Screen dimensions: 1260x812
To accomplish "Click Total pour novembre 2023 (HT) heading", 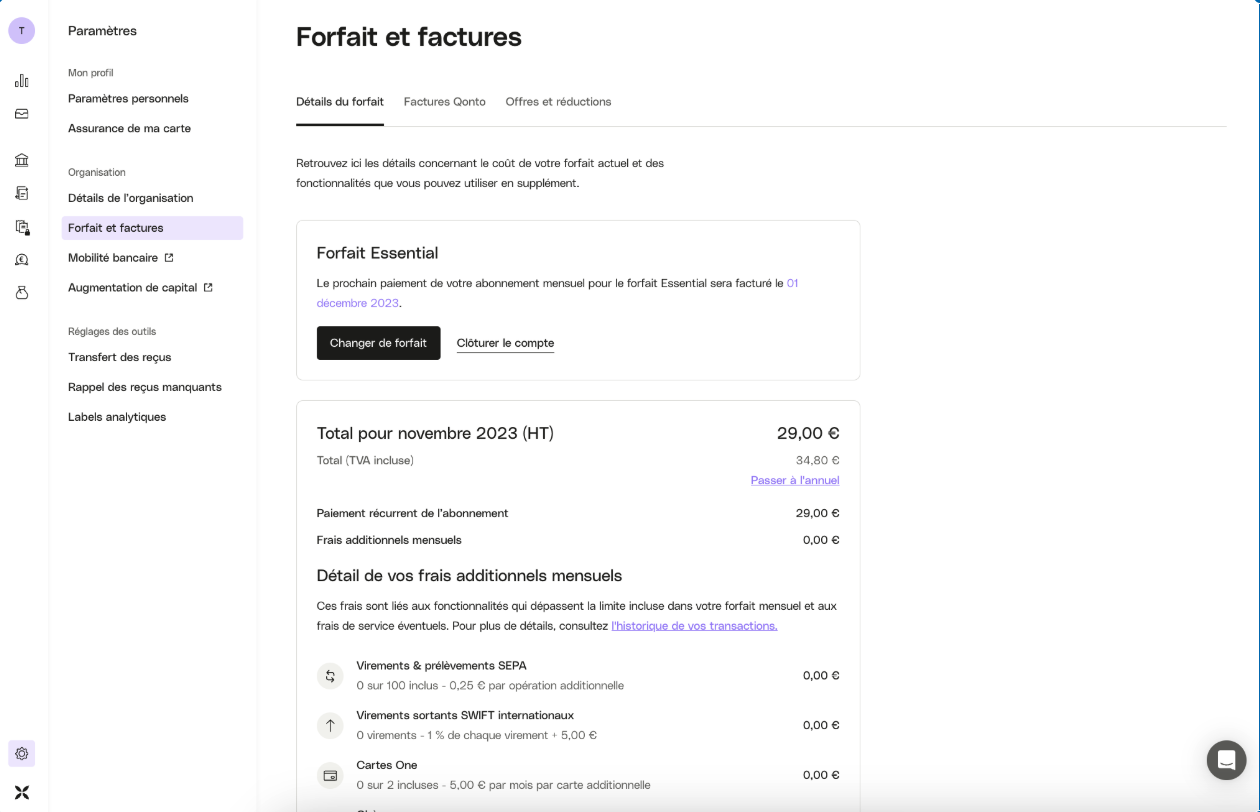I will [x=435, y=433].
